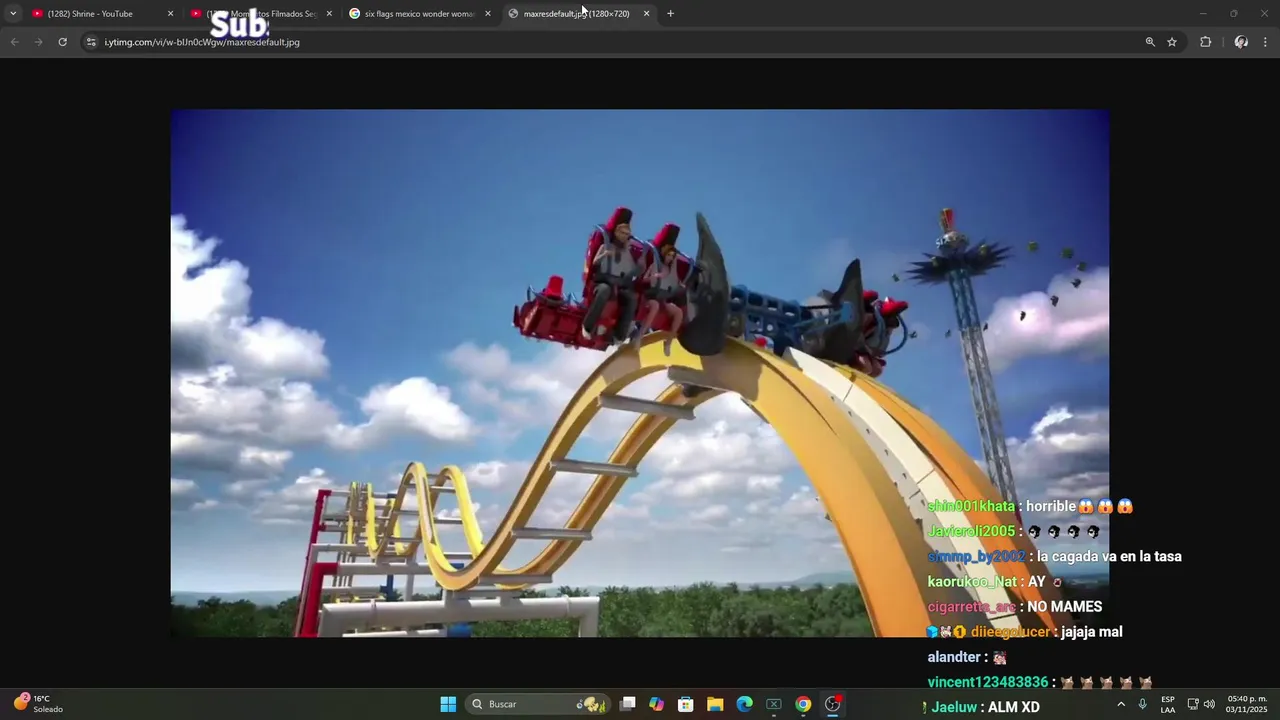Click chat message 'la cagada va en la tasa'
This screenshot has width=1280, height=720.
(1109, 557)
